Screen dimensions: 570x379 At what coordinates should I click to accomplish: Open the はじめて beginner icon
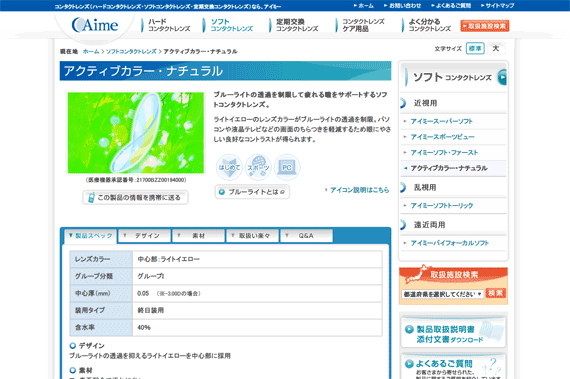pyautogui.click(x=229, y=167)
